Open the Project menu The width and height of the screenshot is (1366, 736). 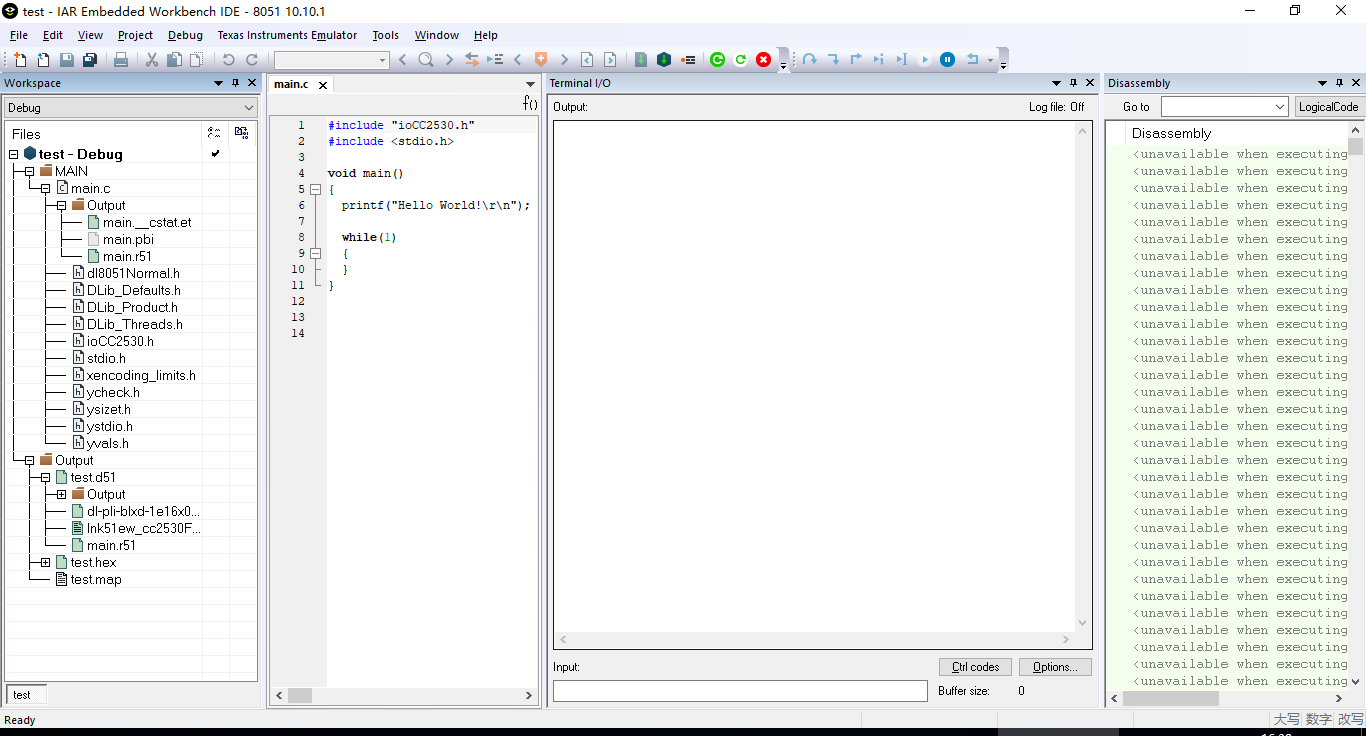click(x=135, y=35)
